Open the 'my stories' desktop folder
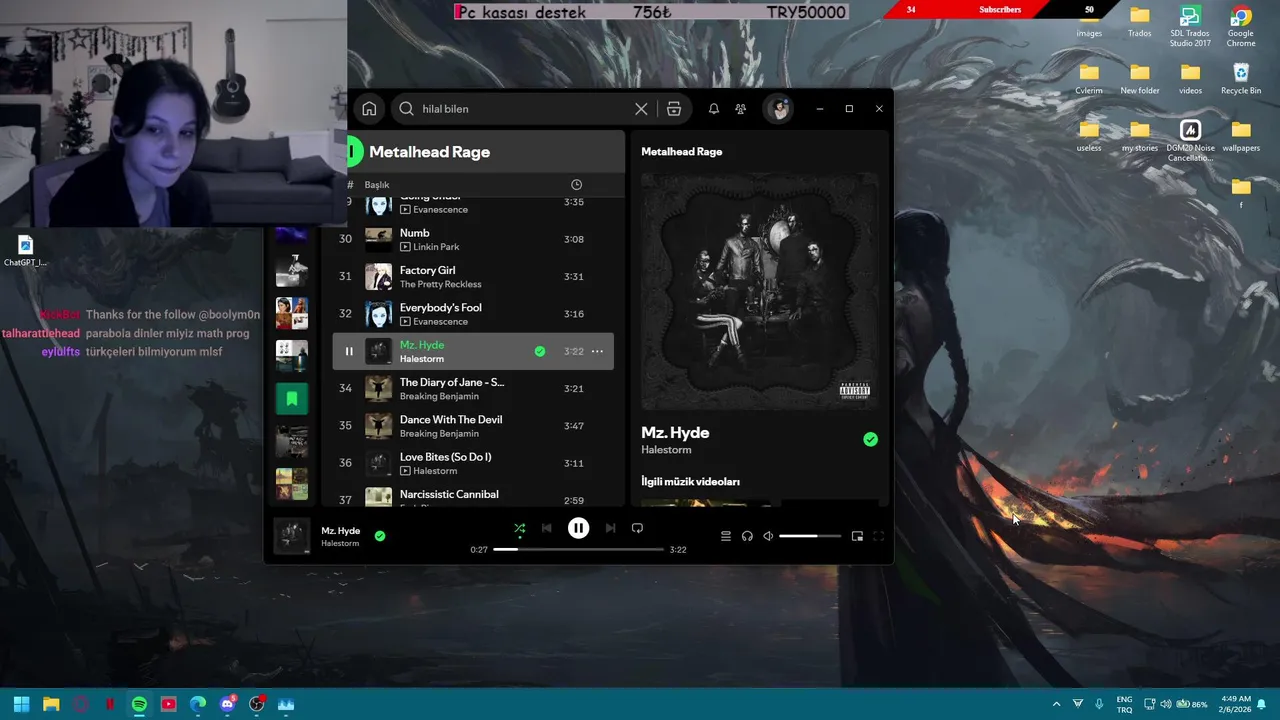Screen dimensions: 1280x720 [x=1140, y=136]
